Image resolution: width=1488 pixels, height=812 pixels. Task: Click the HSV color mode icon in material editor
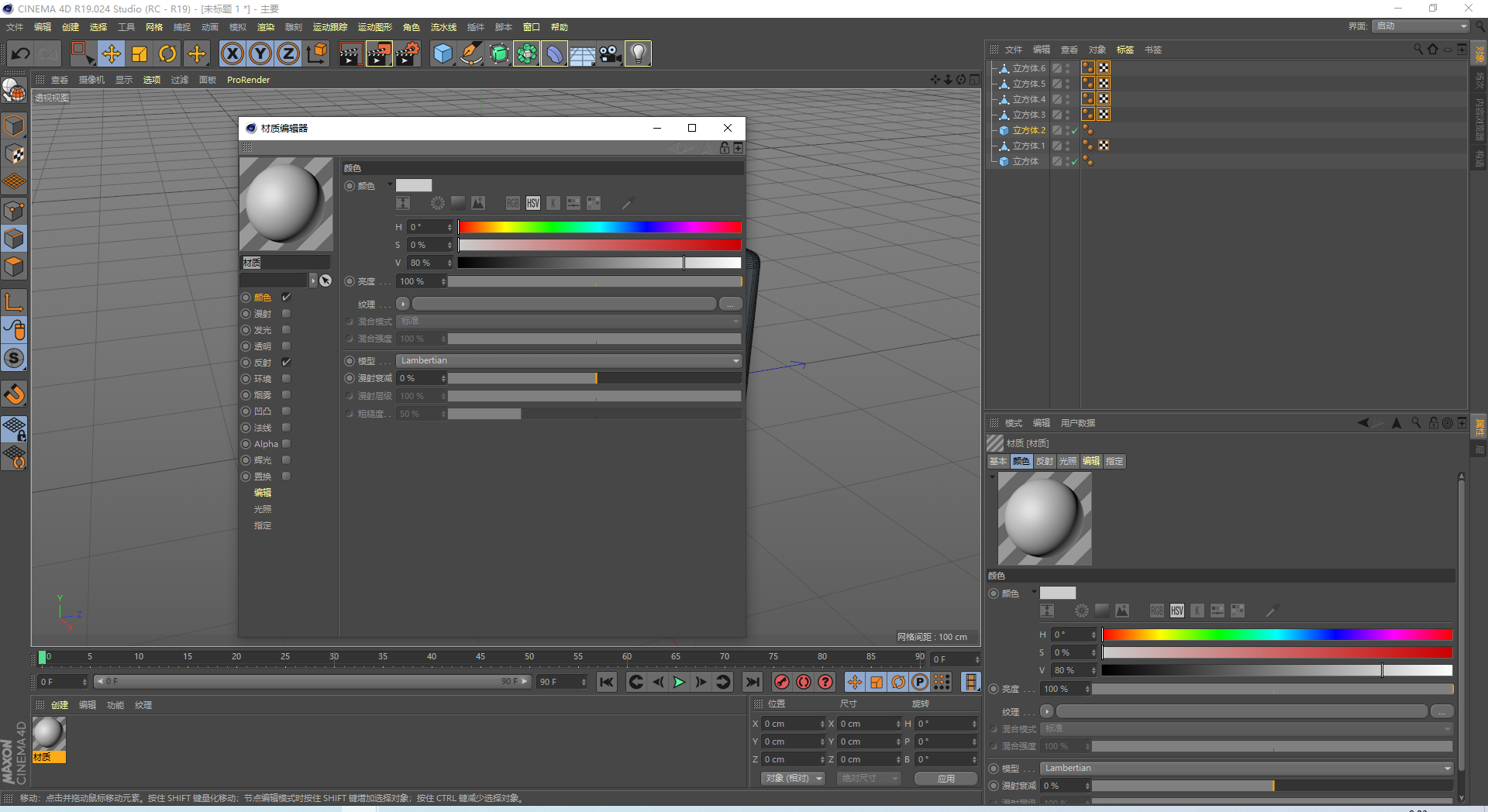(533, 203)
